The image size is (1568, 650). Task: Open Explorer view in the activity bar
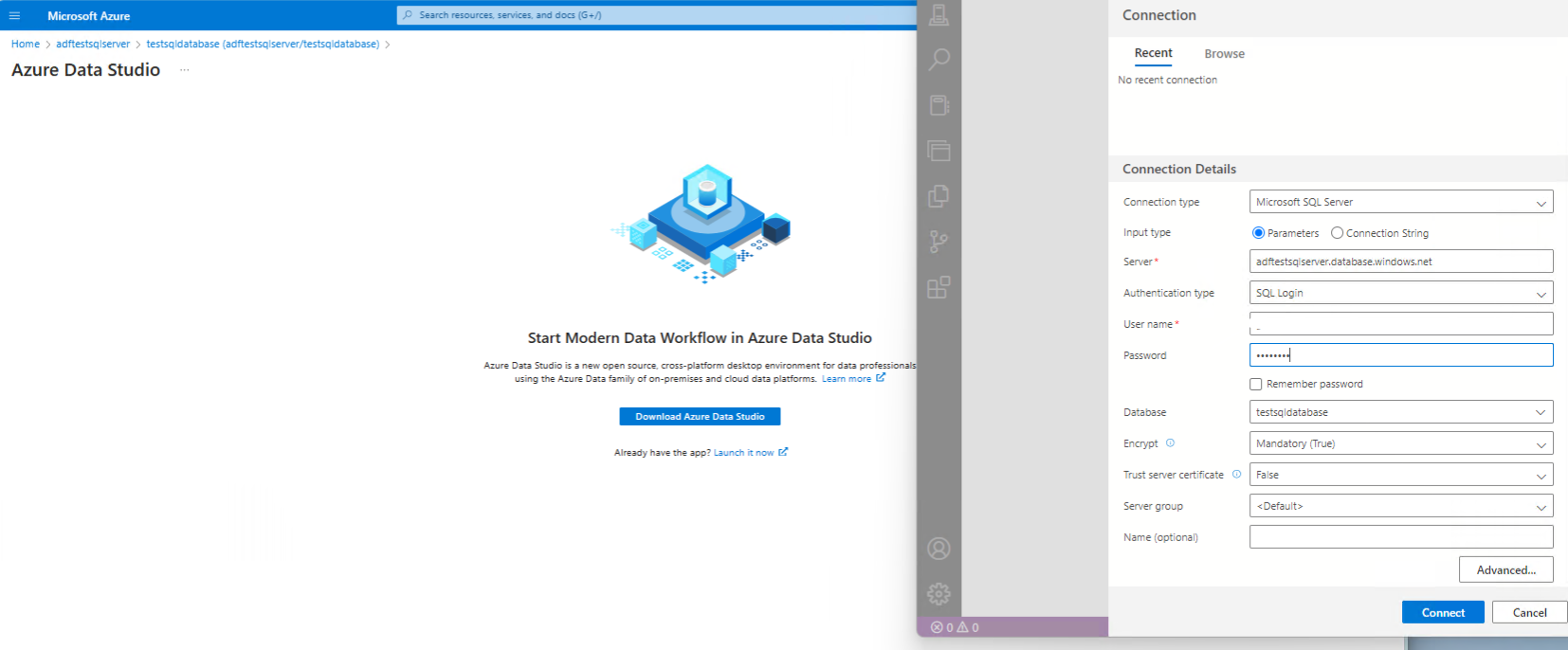pyautogui.click(x=939, y=151)
